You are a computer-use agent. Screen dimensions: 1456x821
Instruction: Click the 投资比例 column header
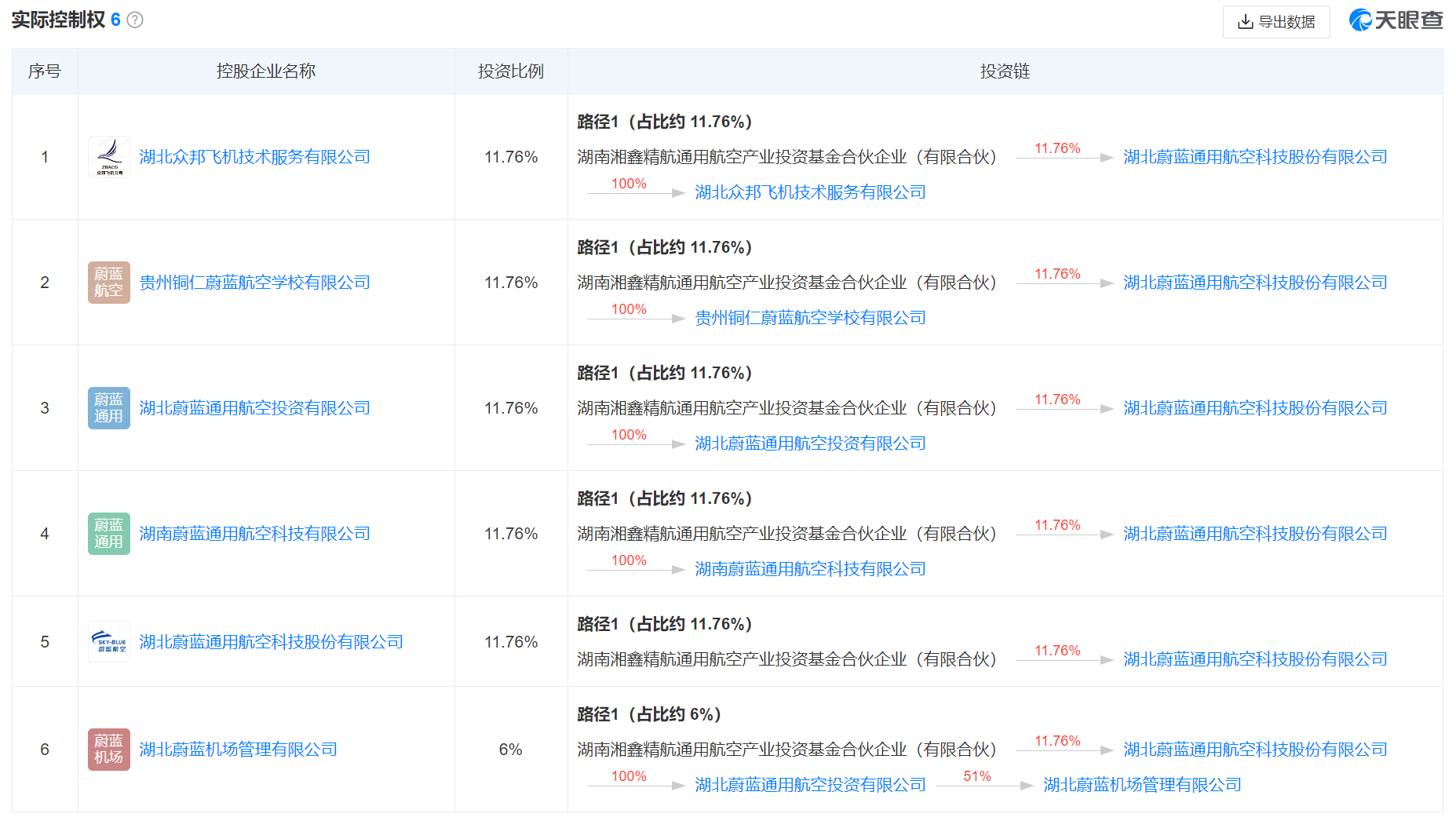[x=510, y=71]
